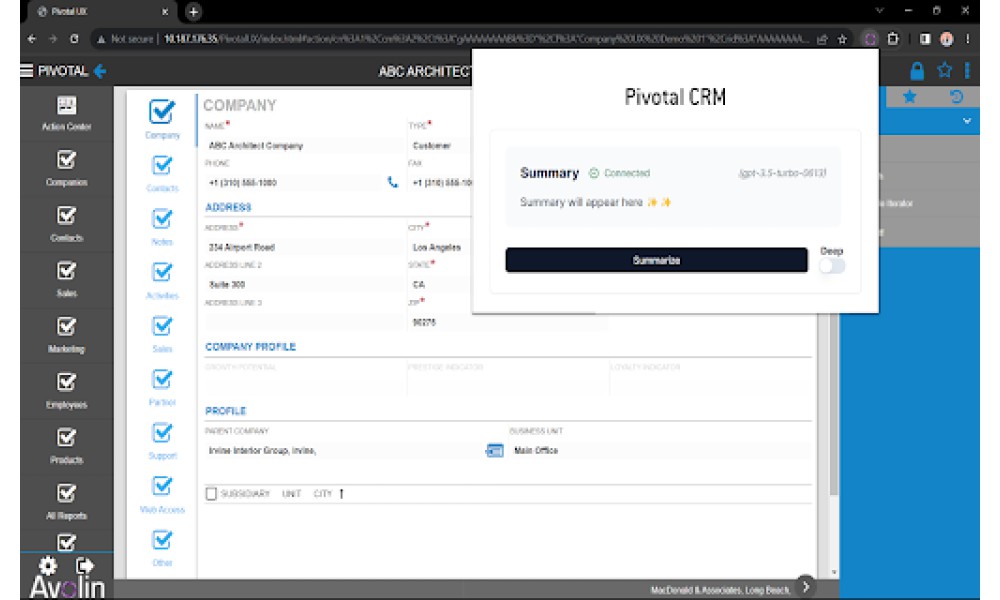Click the browser bookmark star icon

[842, 39]
